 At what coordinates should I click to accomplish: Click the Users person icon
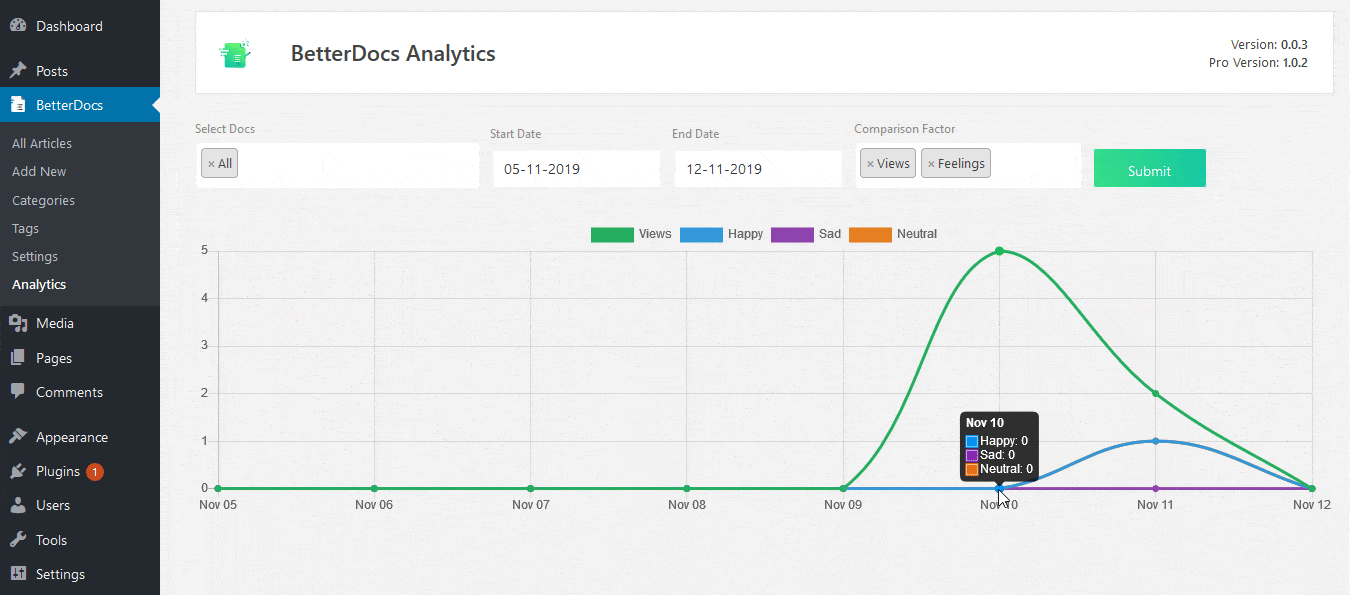tap(18, 505)
